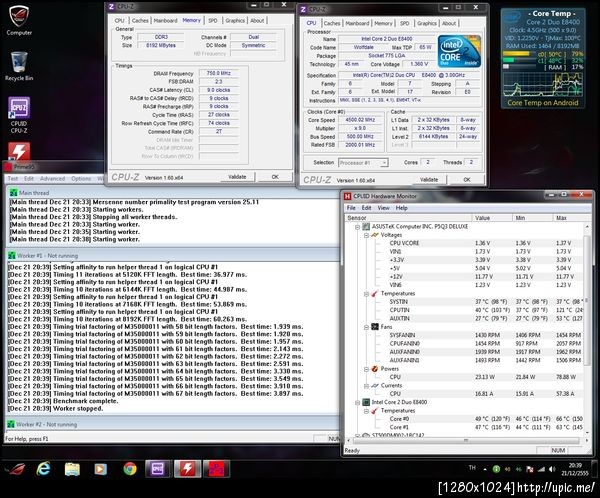The height and width of the screenshot is (498, 600).
Task: Click the Max column header
Action: point(571,218)
